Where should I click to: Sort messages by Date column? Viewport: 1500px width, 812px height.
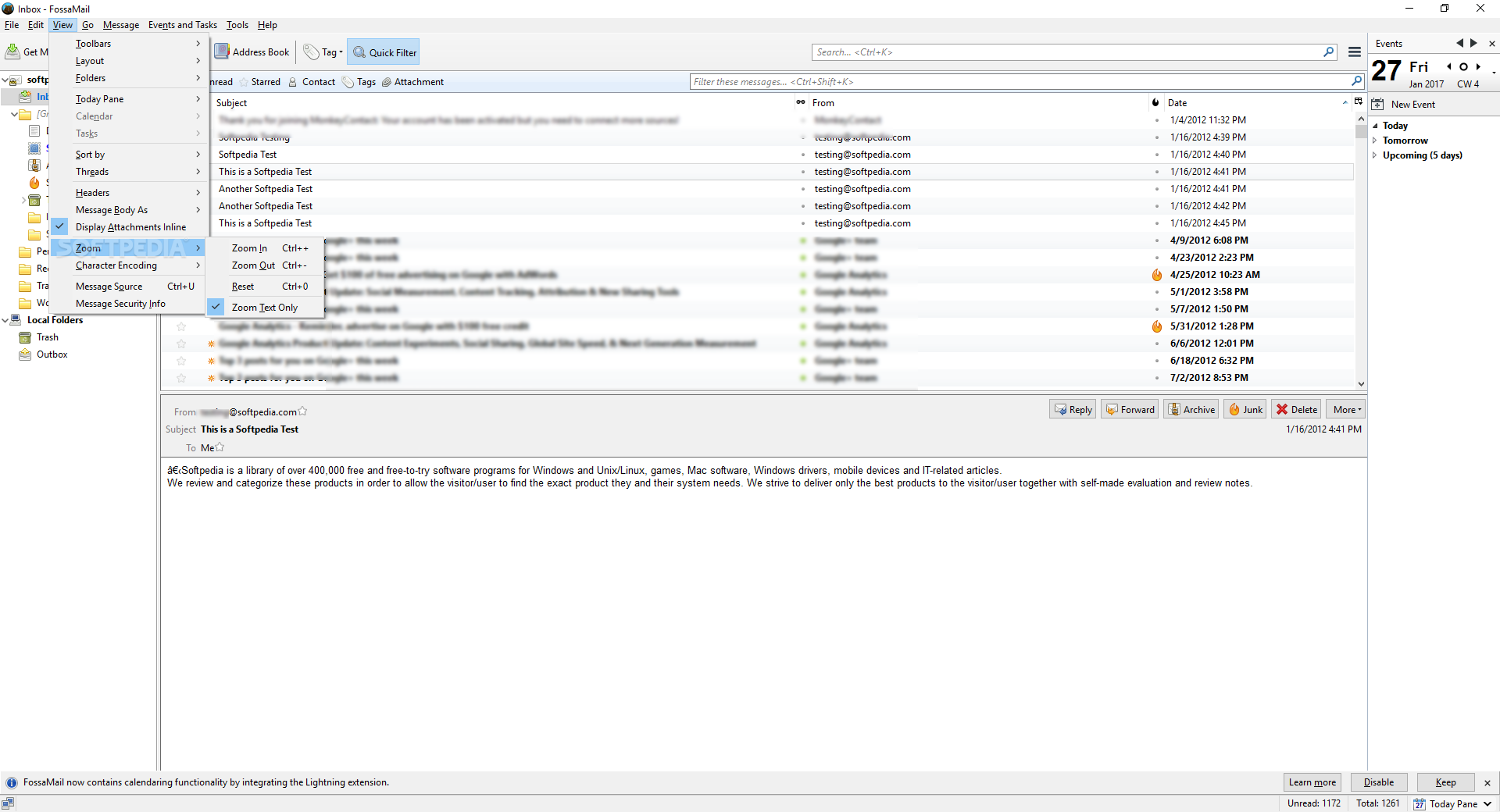pos(1257,102)
